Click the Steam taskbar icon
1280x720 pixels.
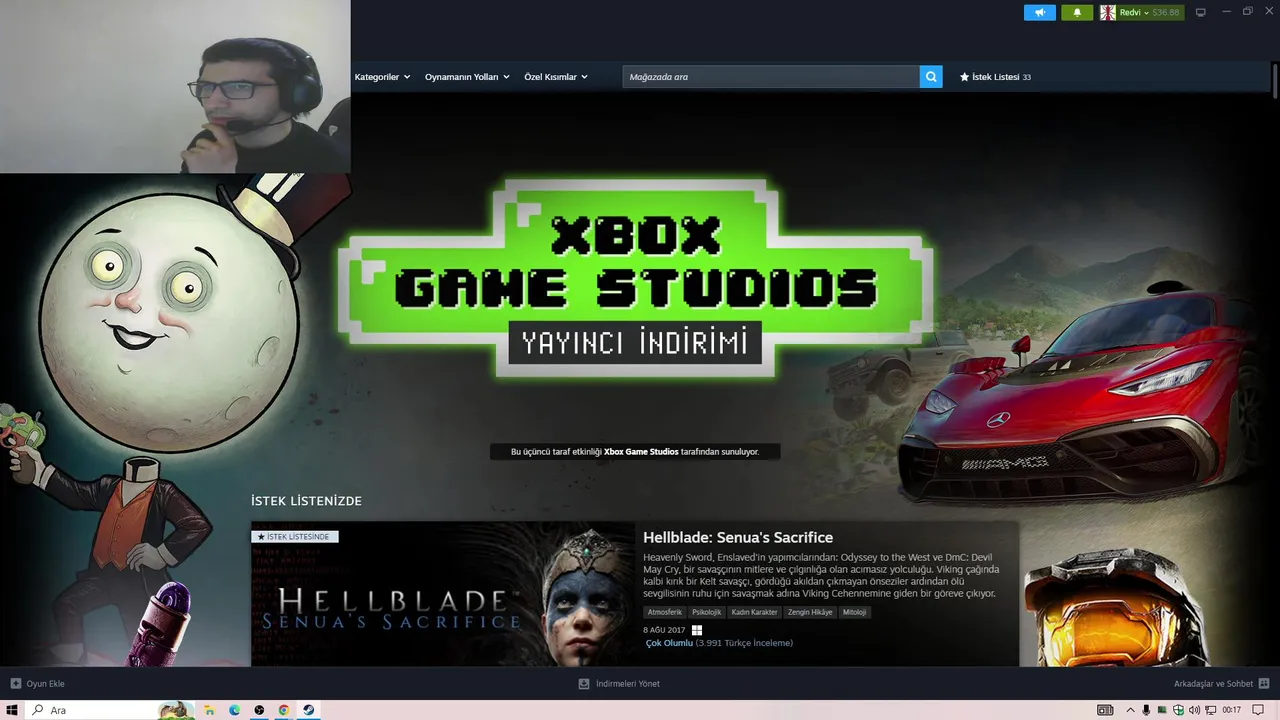click(x=308, y=710)
